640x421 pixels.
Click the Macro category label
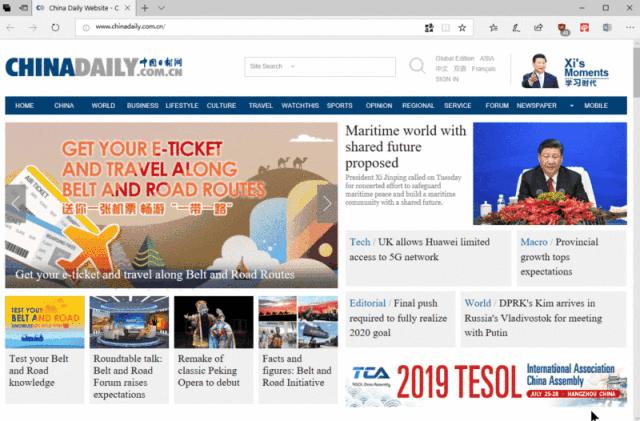click(x=533, y=242)
